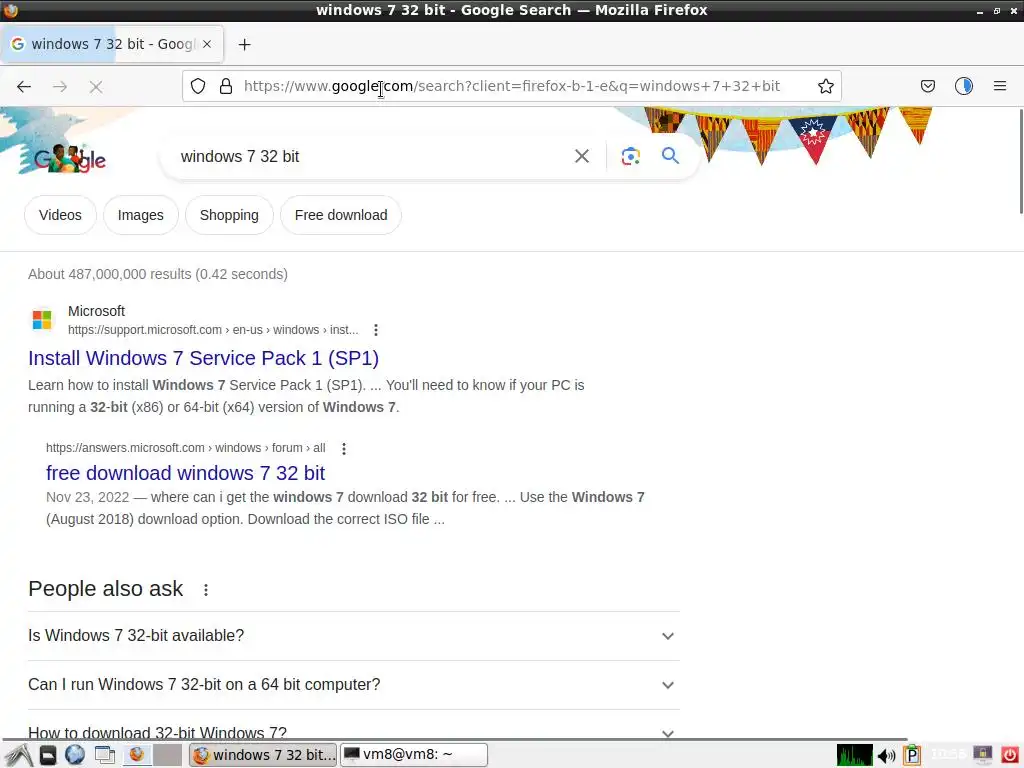Click the 'People also ask' heading
Viewport: 1024px width, 768px height.
(x=106, y=589)
